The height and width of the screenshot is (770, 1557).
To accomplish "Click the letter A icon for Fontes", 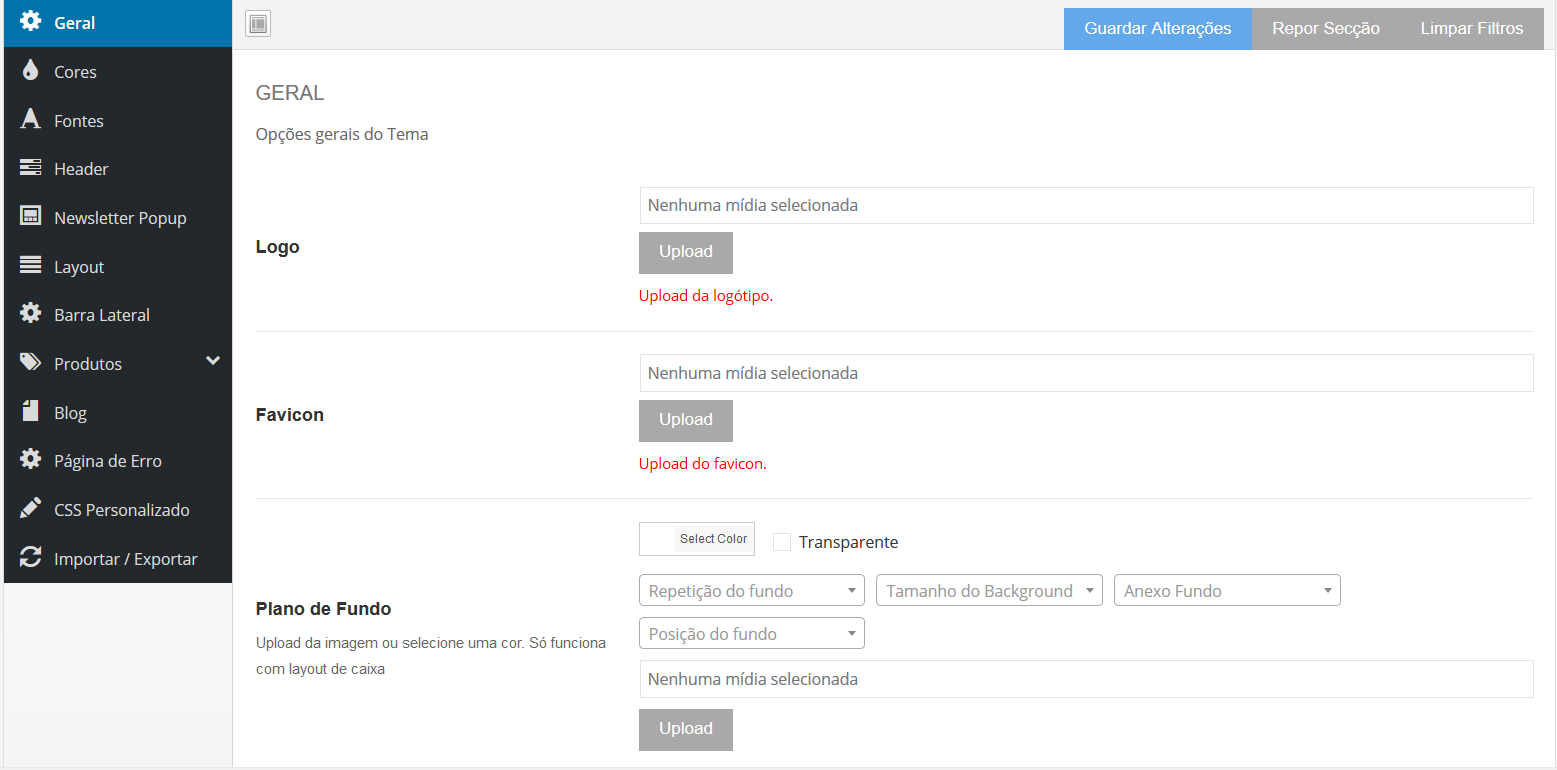I will (30, 120).
